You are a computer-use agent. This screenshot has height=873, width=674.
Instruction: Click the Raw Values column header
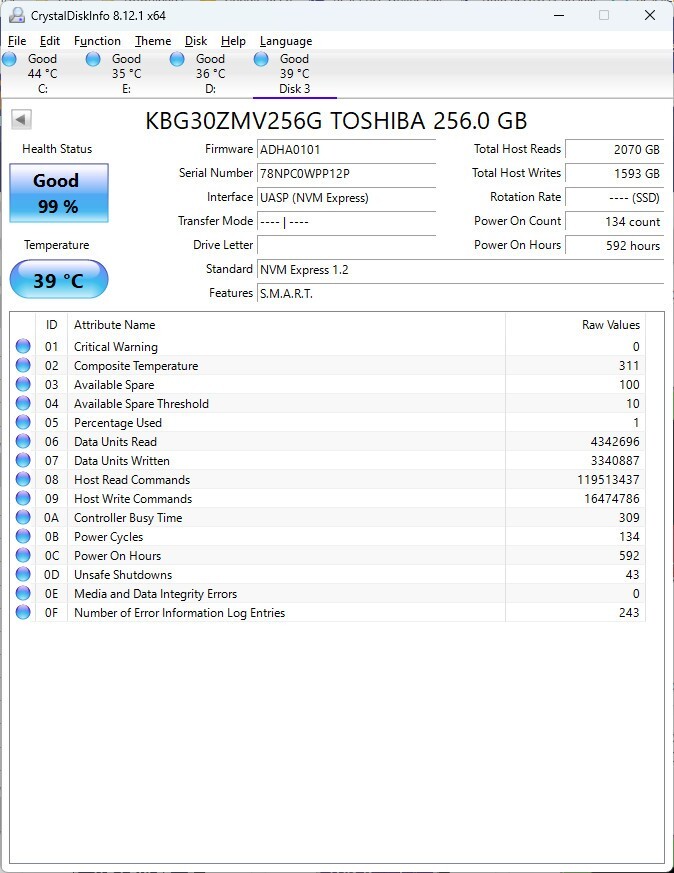click(575, 325)
